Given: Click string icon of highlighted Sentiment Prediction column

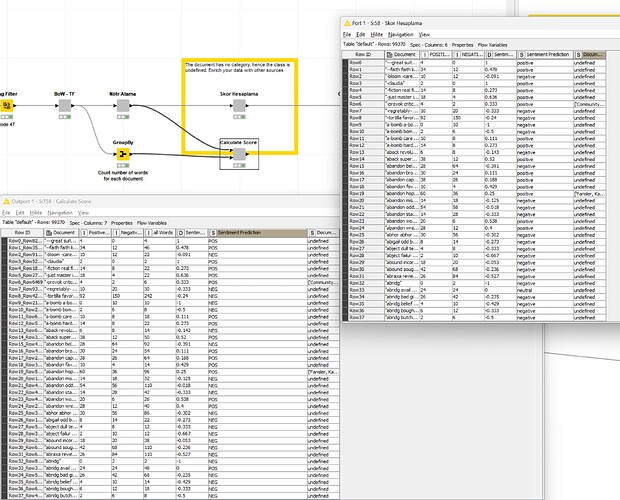Looking at the screenshot, I should click(x=214, y=233).
